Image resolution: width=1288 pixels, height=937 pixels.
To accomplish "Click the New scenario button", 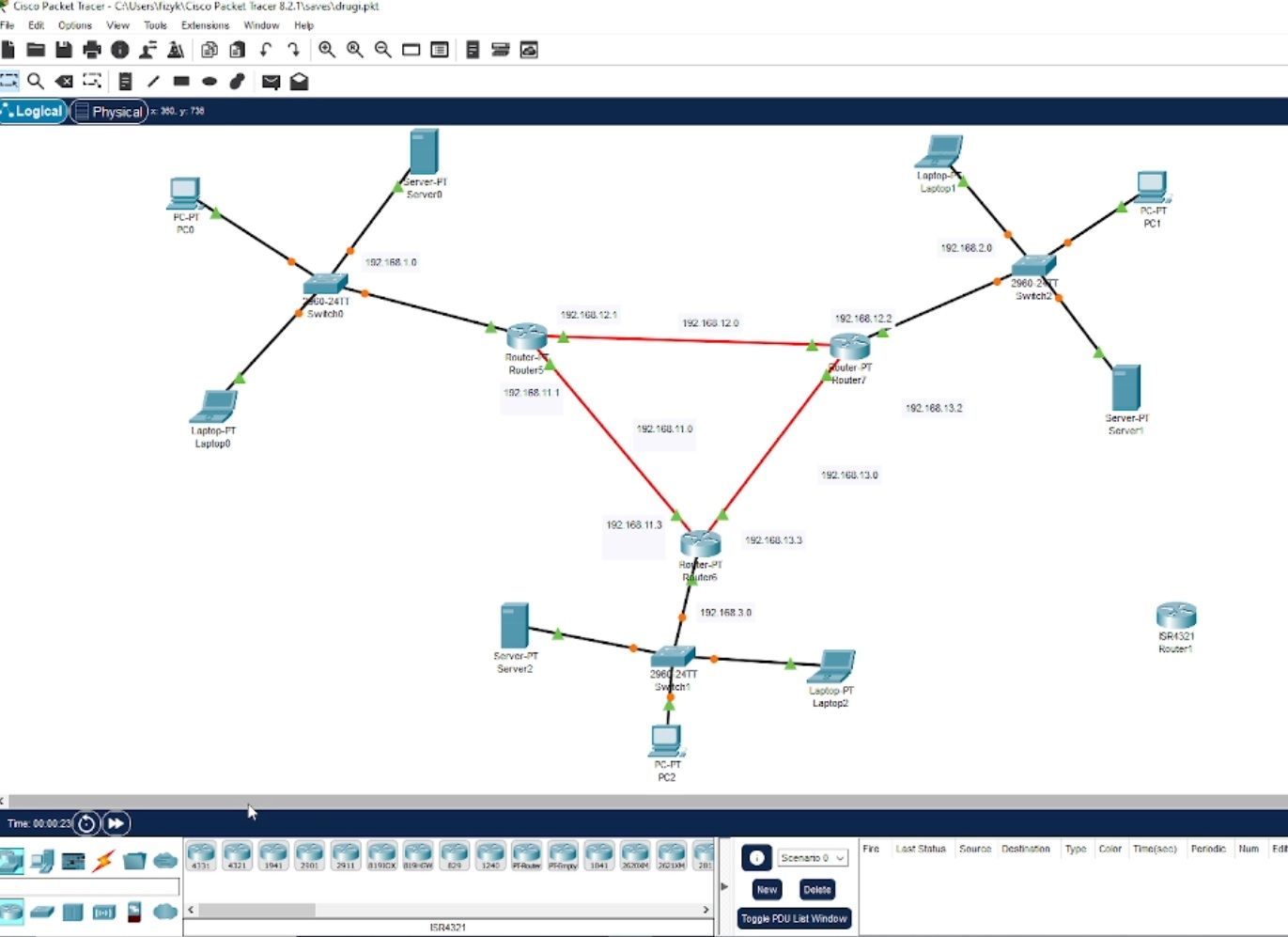I will point(767,889).
